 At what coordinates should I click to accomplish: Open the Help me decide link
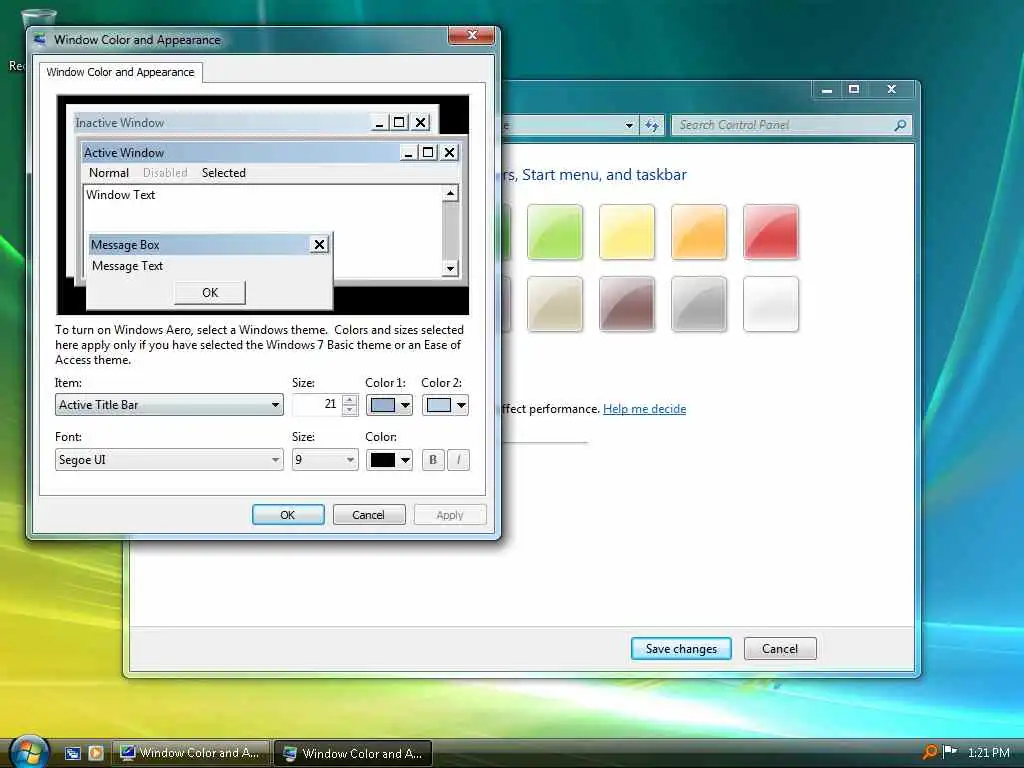645,409
